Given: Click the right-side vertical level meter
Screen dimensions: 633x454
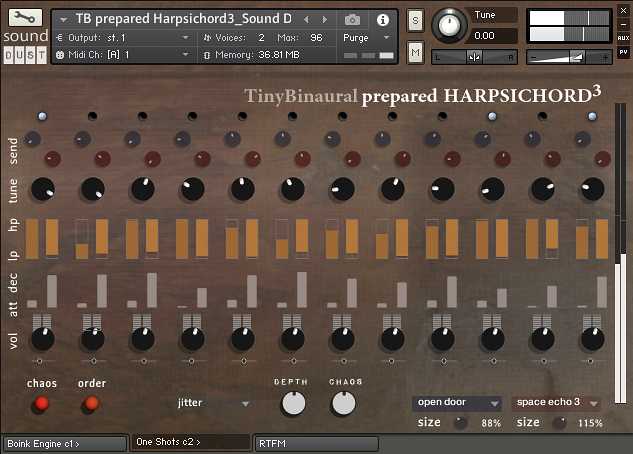Looking at the screenshot, I should tap(620, 253).
